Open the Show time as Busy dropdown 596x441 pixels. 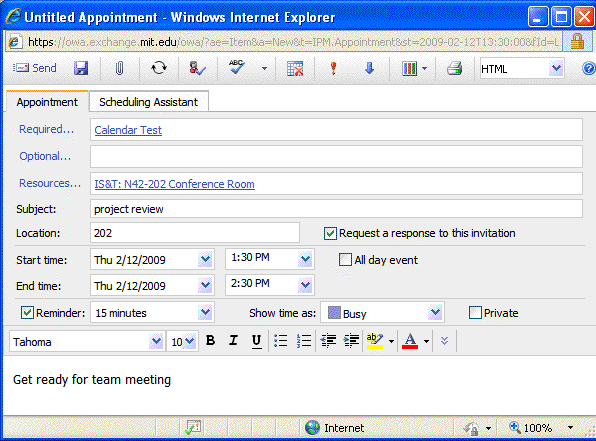(435, 313)
